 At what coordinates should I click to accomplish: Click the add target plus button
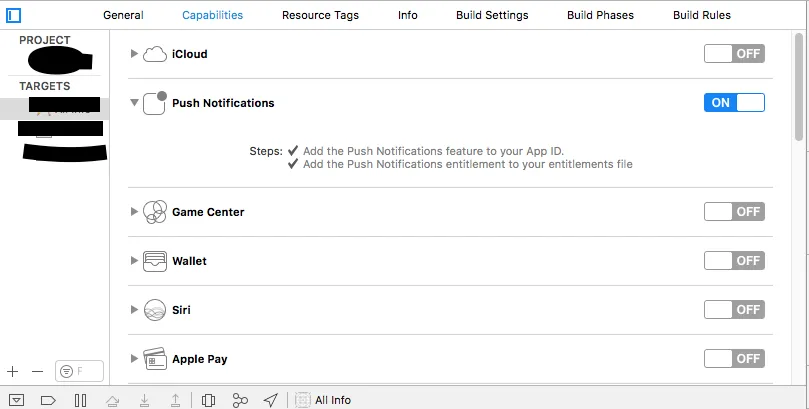pyautogui.click(x=13, y=371)
